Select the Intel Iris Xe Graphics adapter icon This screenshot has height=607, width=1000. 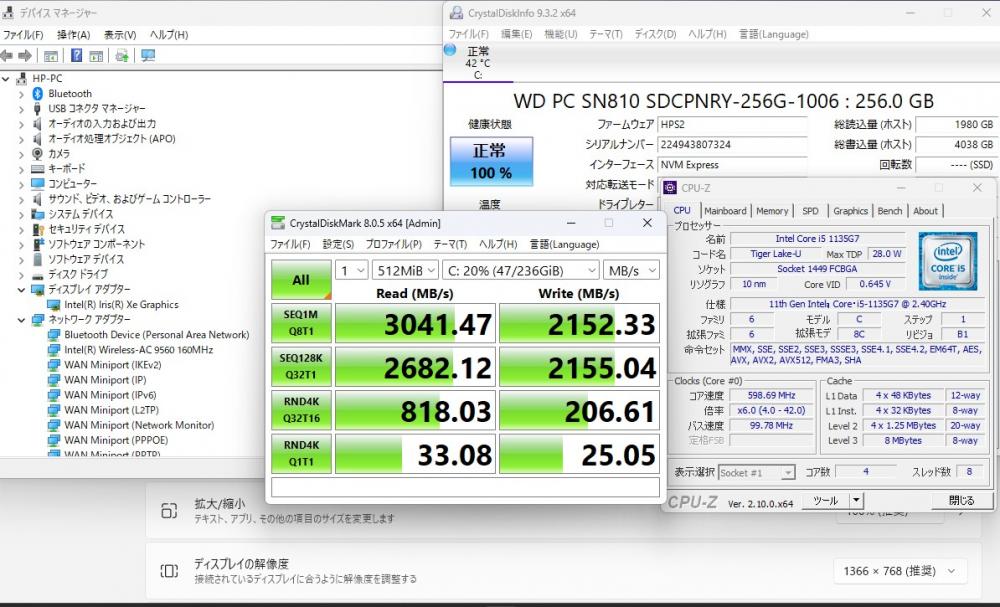click(x=54, y=305)
